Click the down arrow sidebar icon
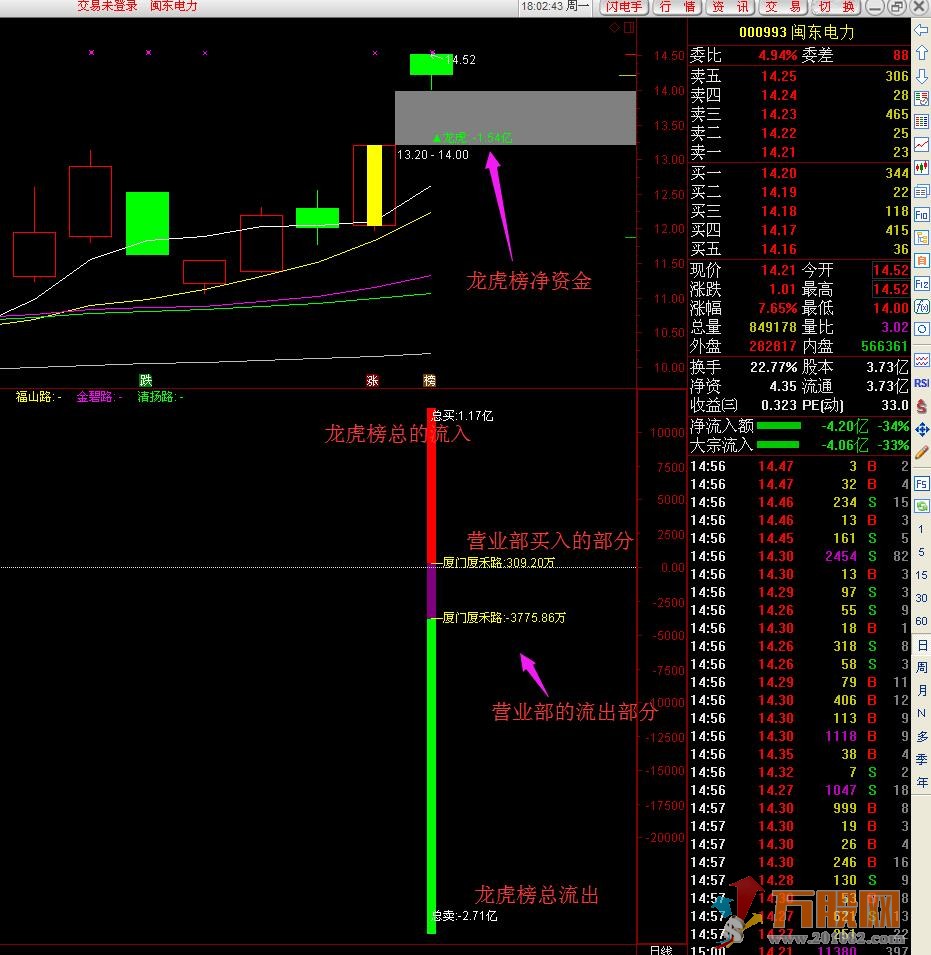Viewport: 931px width, 955px height. coord(921,76)
